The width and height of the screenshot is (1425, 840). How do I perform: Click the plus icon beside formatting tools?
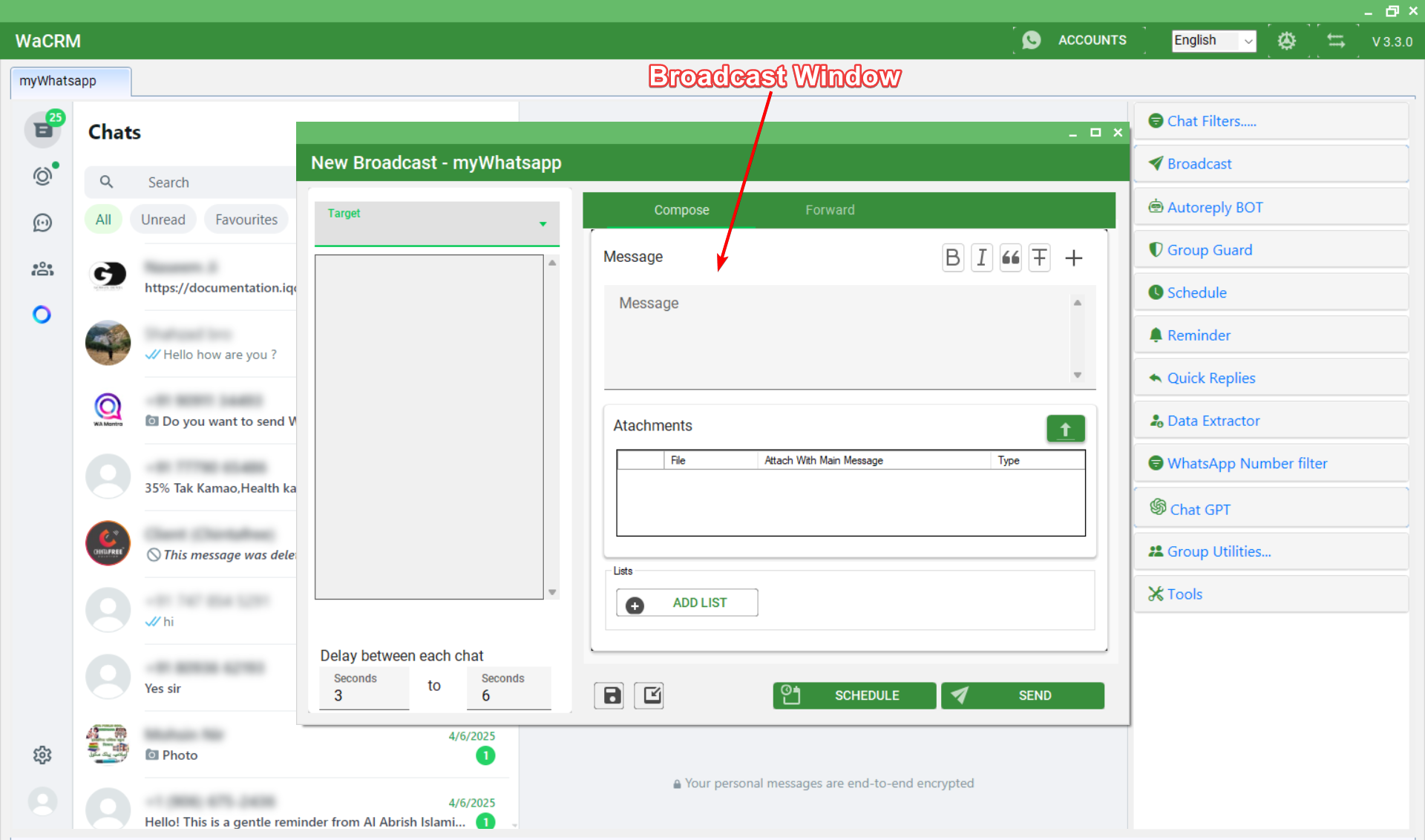pos(1073,257)
